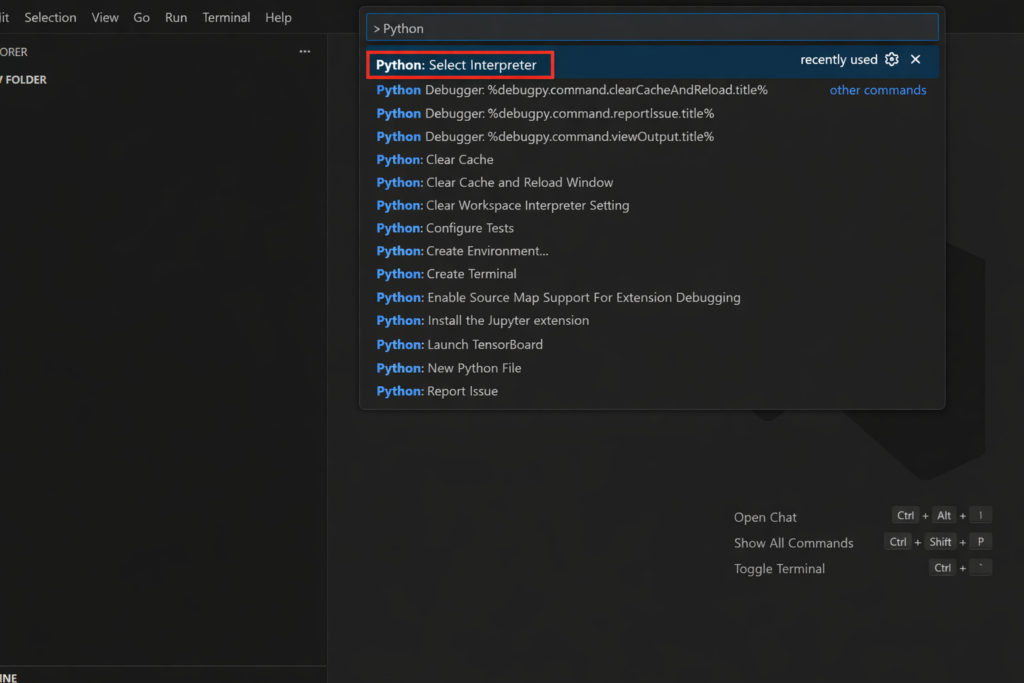Open the View menu
The width and height of the screenshot is (1024, 683).
point(105,17)
